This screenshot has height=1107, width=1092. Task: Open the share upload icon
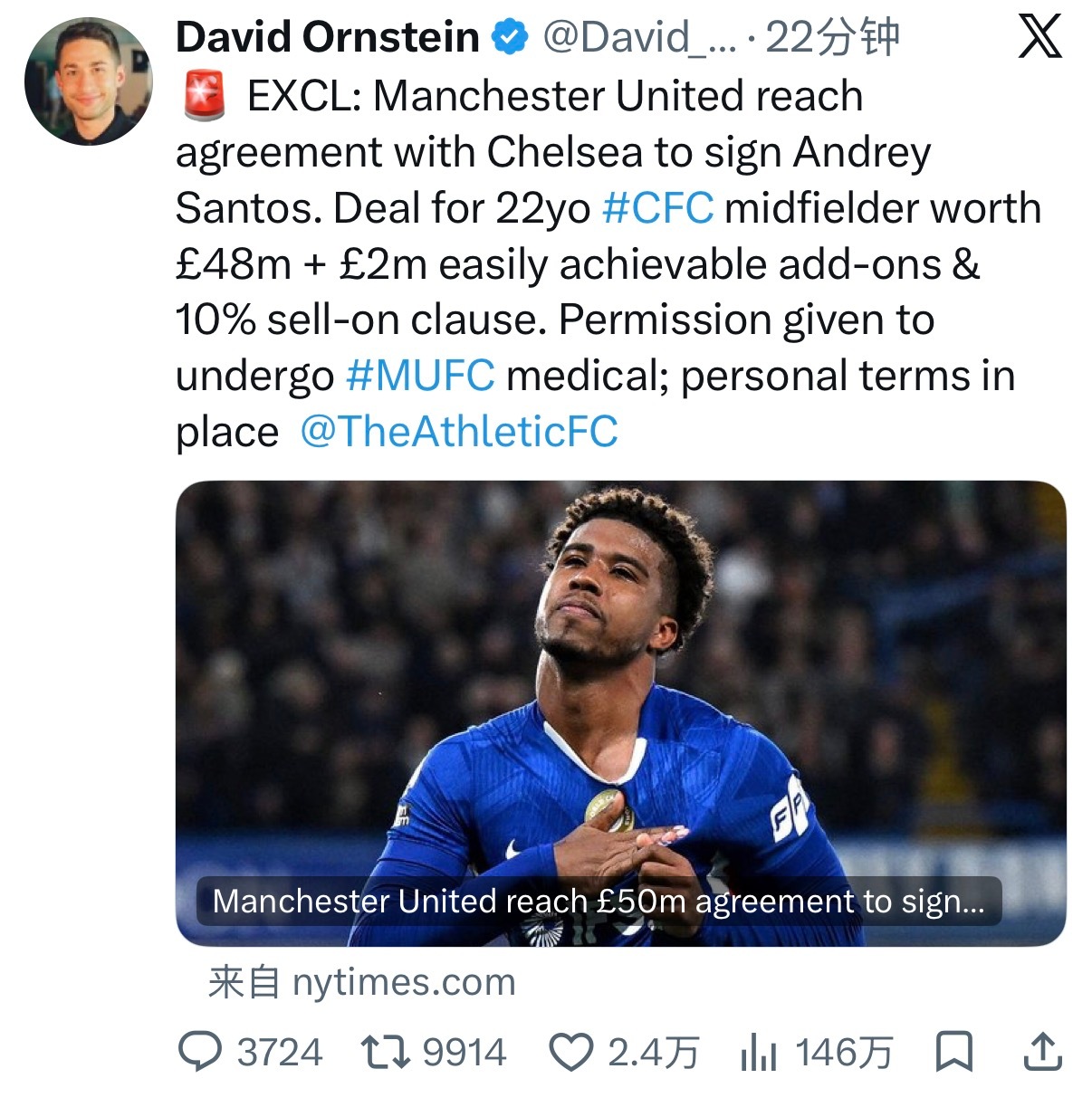coord(1042,1052)
